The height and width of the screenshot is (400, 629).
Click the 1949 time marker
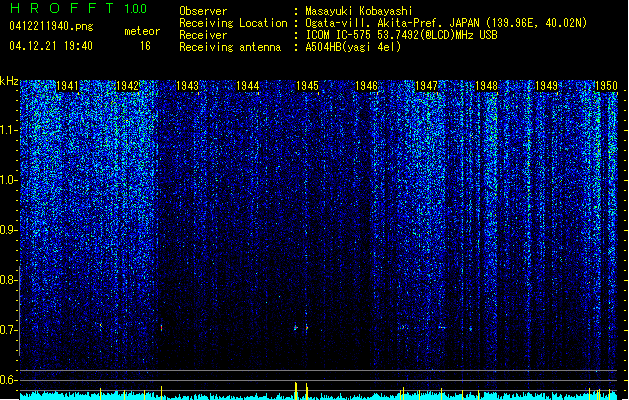click(x=546, y=86)
